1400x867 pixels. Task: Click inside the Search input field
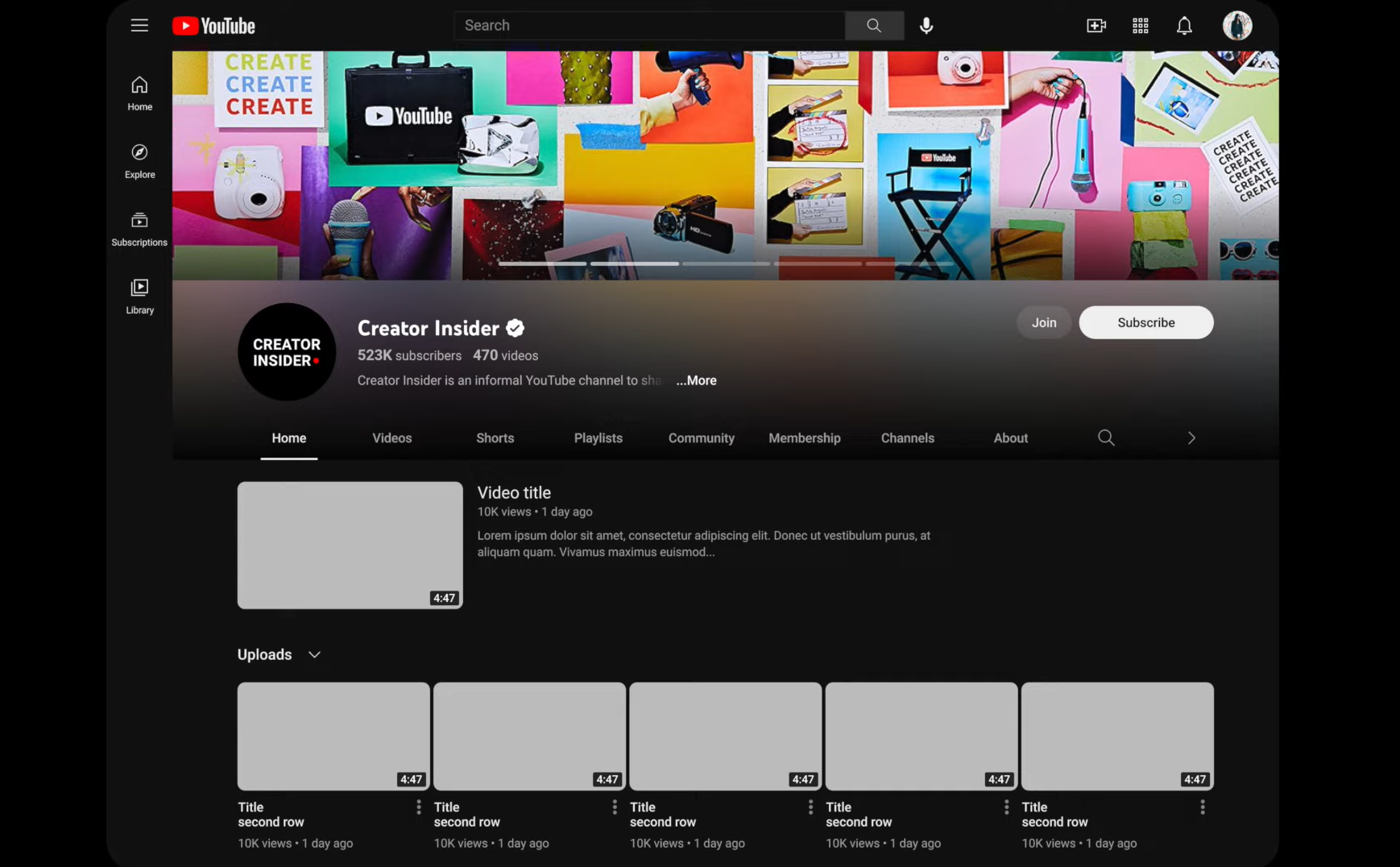coord(650,26)
